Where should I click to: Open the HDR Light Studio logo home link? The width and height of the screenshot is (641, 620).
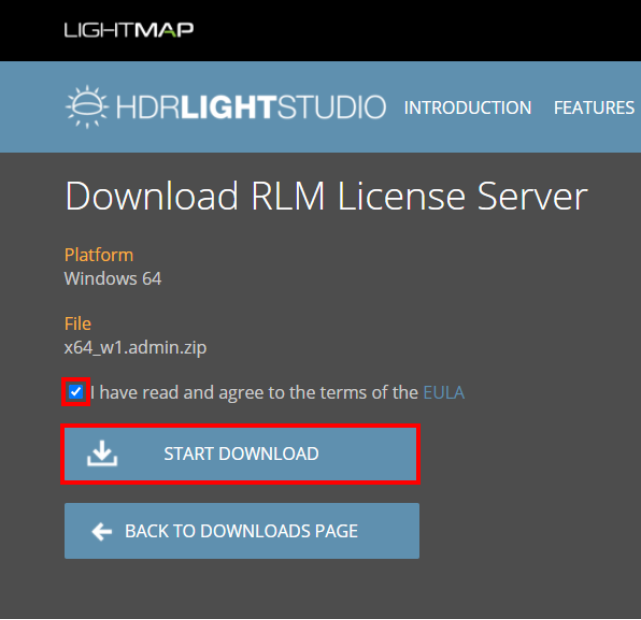pos(226,107)
